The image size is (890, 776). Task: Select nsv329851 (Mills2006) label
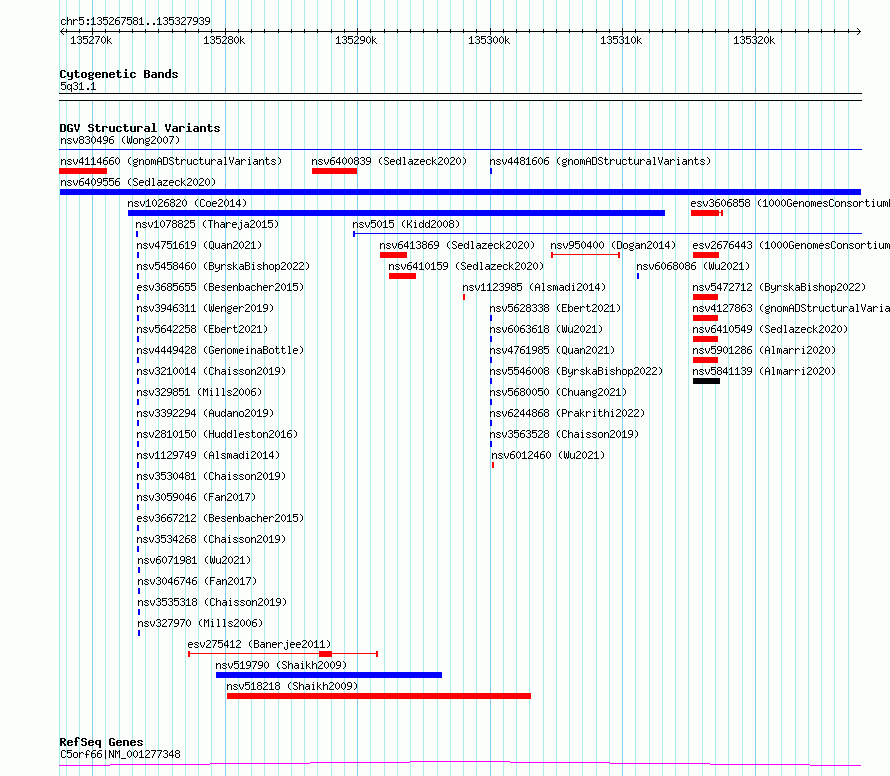pyautogui.click(x=199, y=392)
